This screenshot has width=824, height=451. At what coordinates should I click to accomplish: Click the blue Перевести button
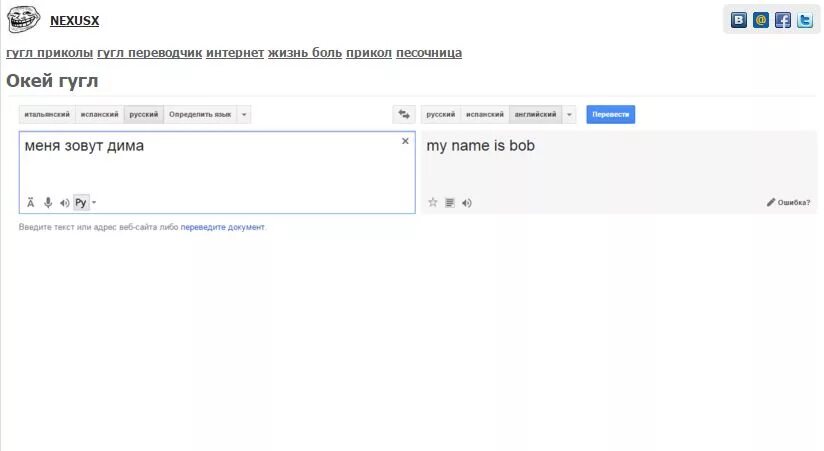click(x=610, y=115)
